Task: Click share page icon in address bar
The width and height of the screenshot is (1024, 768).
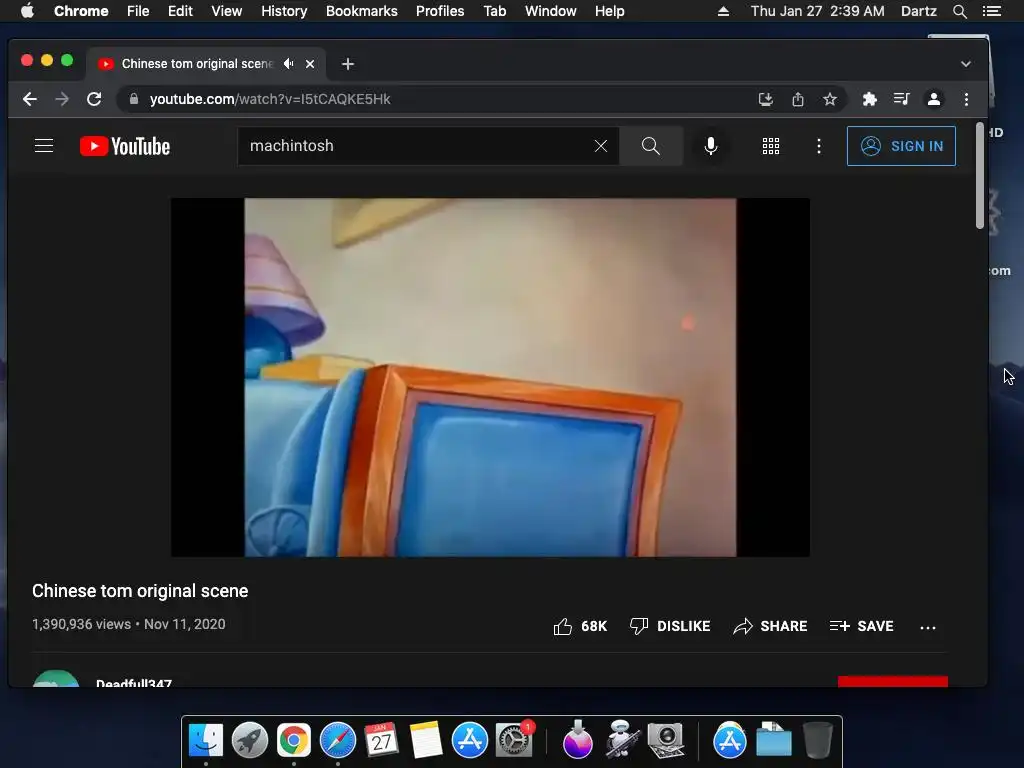Action: 797,99
